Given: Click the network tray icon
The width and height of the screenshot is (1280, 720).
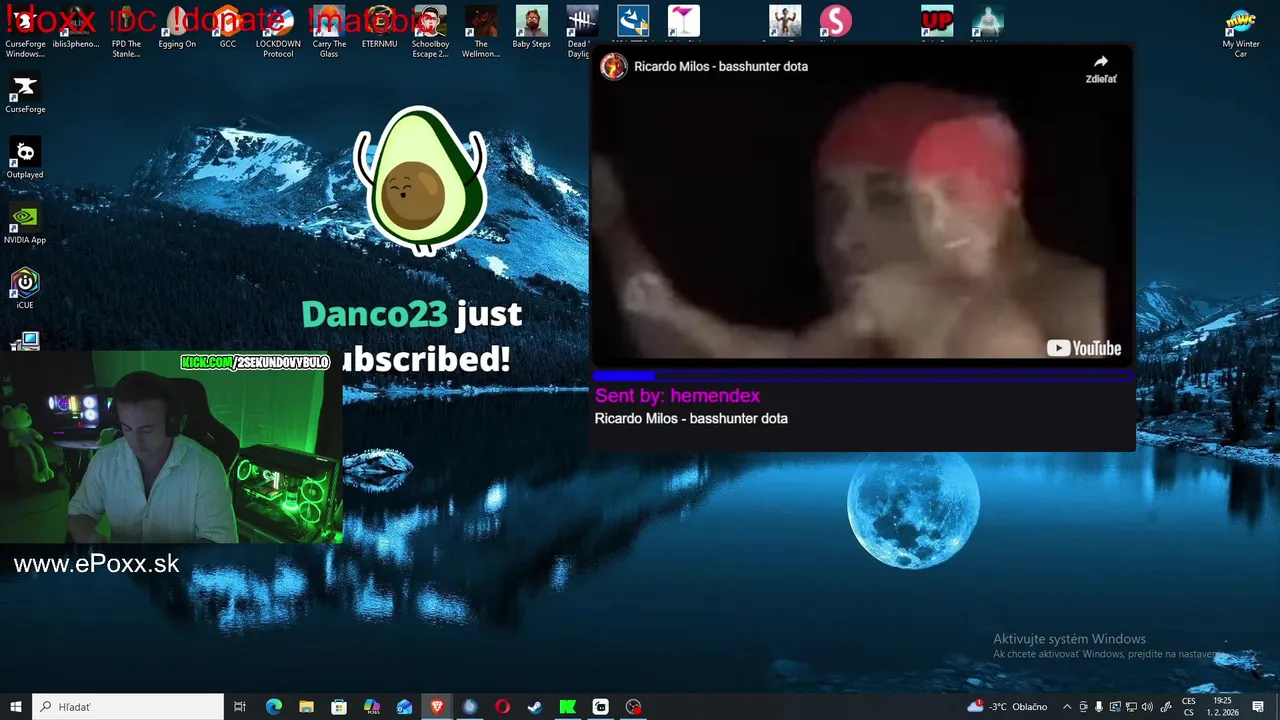Looking at the screenshot, I should (x=1131, y=707).
